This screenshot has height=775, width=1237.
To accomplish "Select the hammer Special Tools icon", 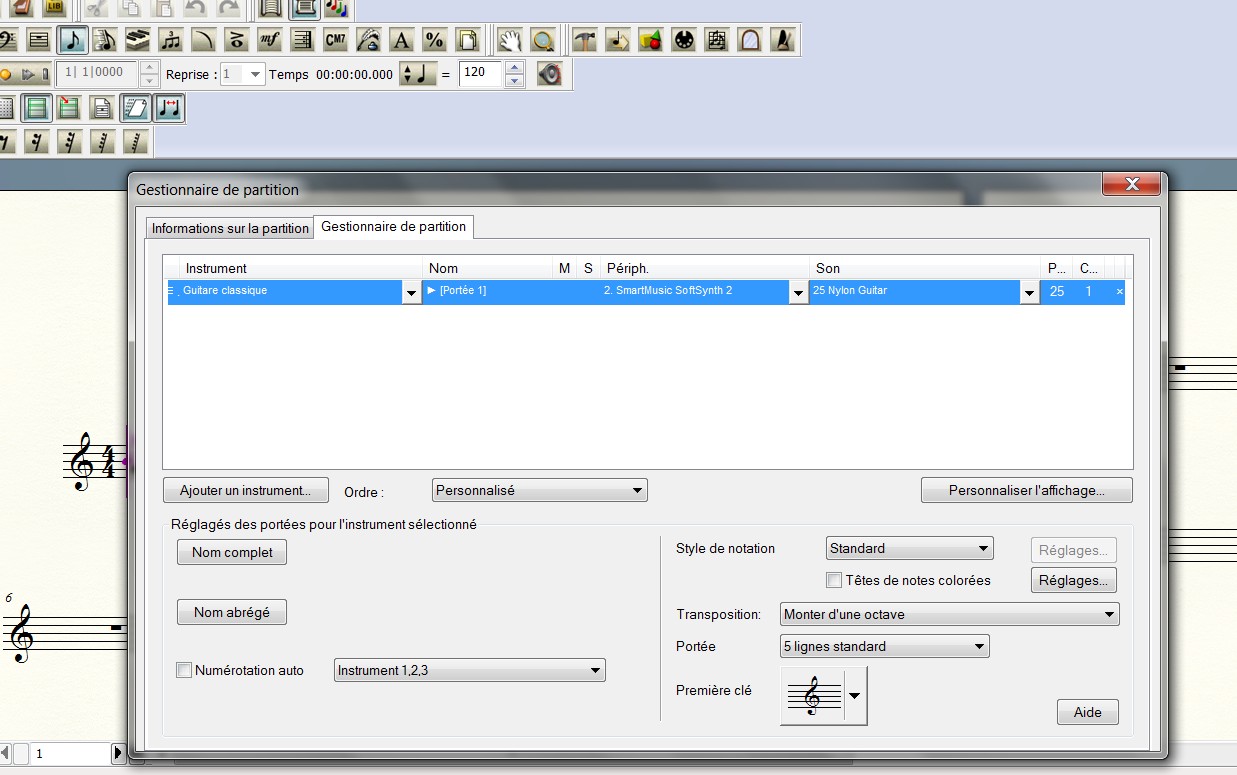I will pyautogui.click(x=585, y=40).
